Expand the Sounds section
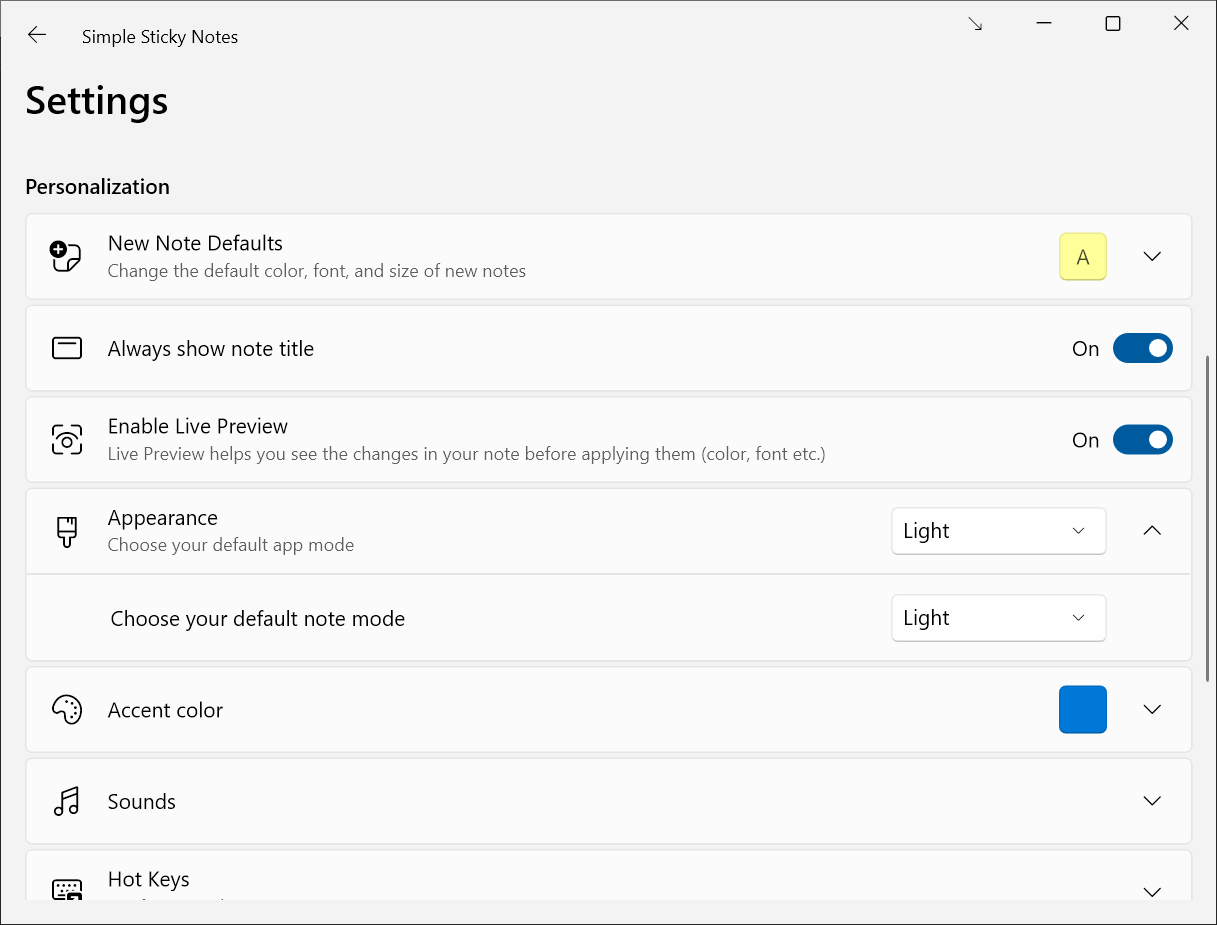Viewport: 1217px width, 925px height. tap(1152, 801)
